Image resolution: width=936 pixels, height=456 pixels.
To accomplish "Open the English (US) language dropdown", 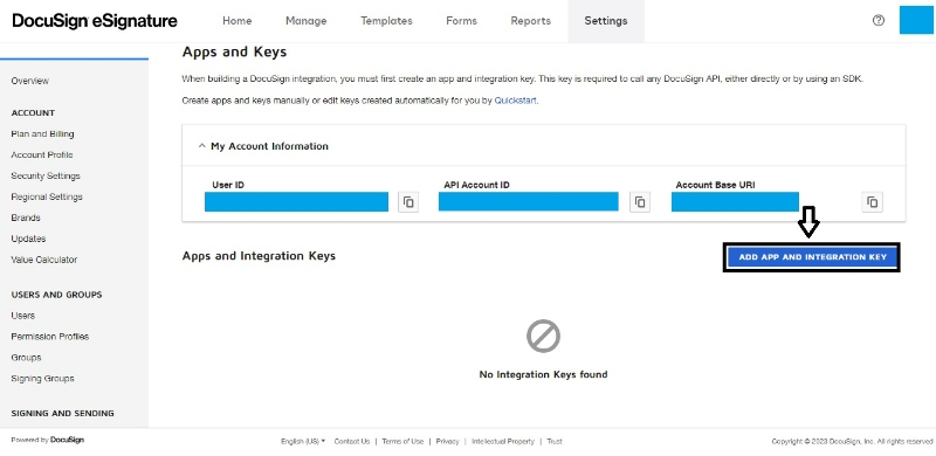I will pyautogui.click(x=303, y=441).
